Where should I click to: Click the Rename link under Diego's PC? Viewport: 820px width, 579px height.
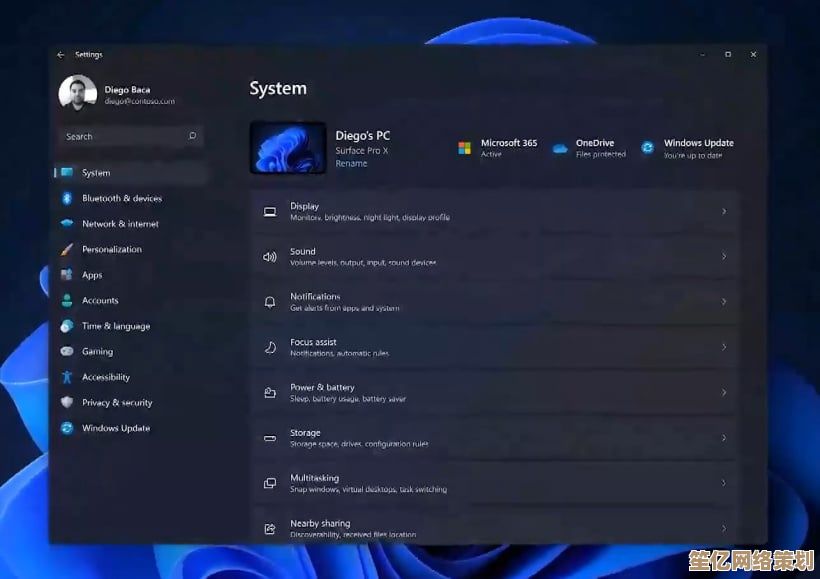[351, 162]
